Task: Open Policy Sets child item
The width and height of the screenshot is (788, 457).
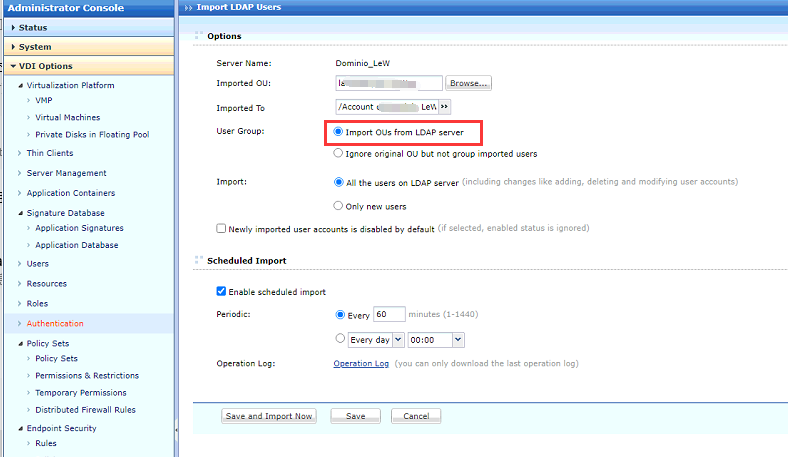Action: point(56,358)
